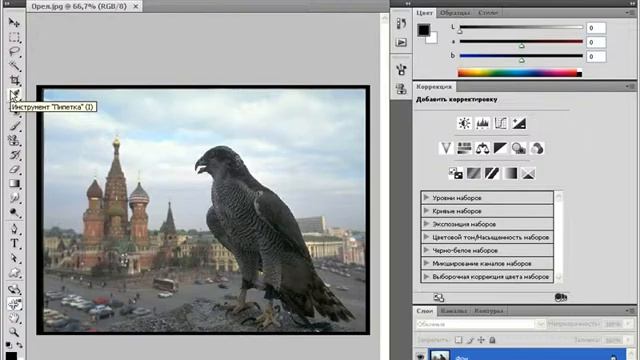Add a Brightness/Contrast adjustment
Viewport: 640px width, 360px height.
tap(464, 123)
